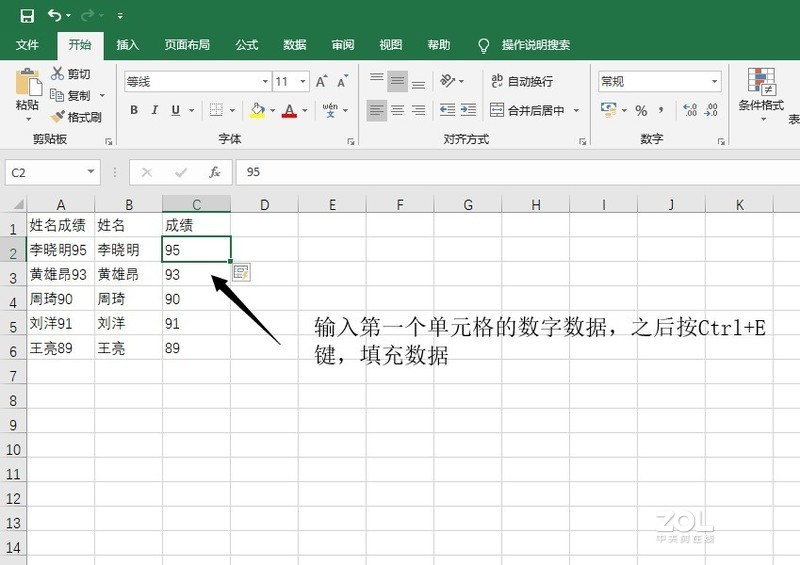Apply the red font color
800x565 pixels.
[289, 110]
